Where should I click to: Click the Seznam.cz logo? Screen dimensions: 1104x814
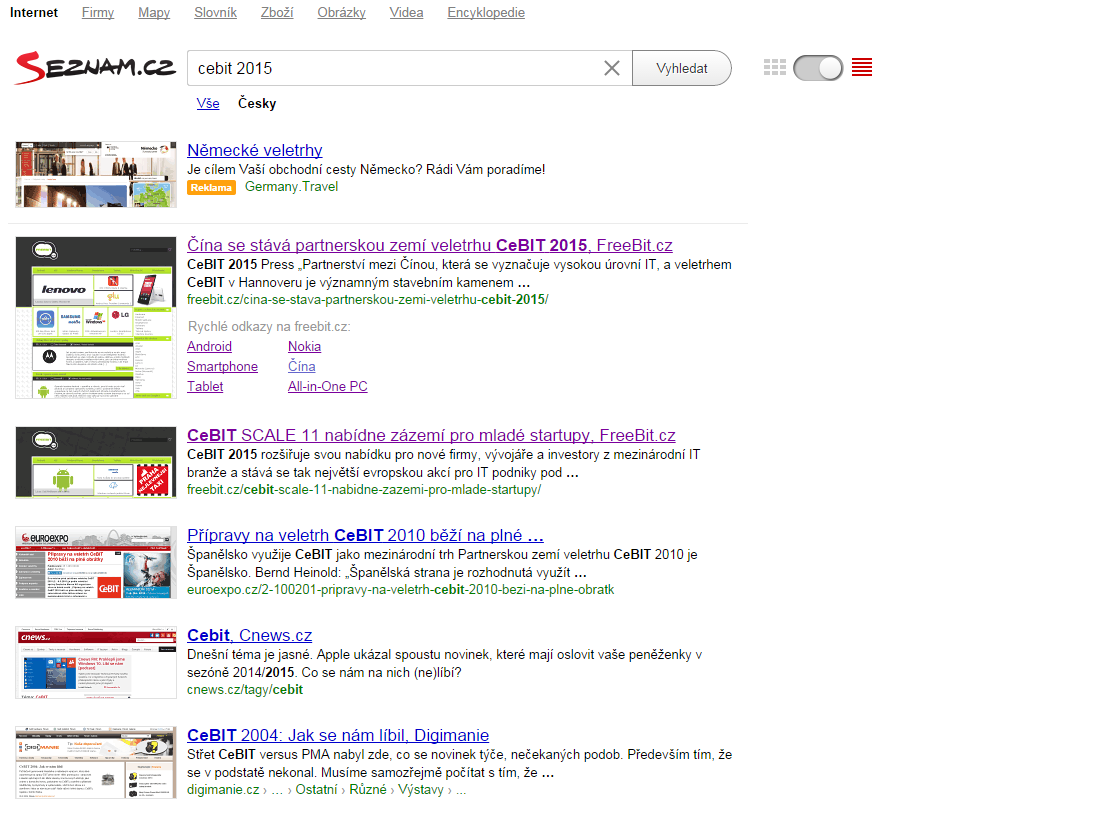click(95, 68)
